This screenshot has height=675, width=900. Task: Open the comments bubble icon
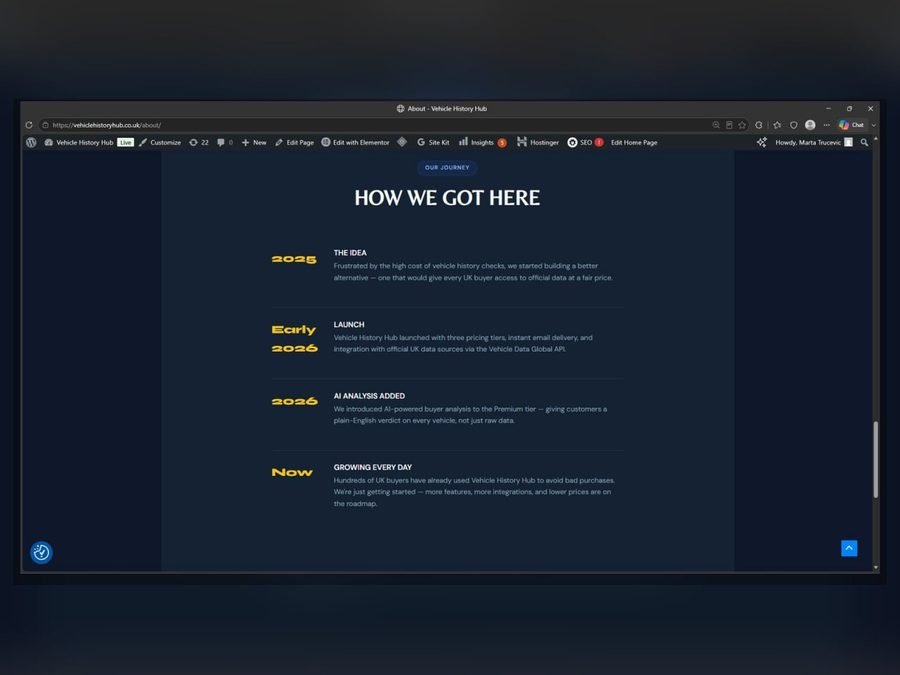pyautogui.click(x=224, y=142)
